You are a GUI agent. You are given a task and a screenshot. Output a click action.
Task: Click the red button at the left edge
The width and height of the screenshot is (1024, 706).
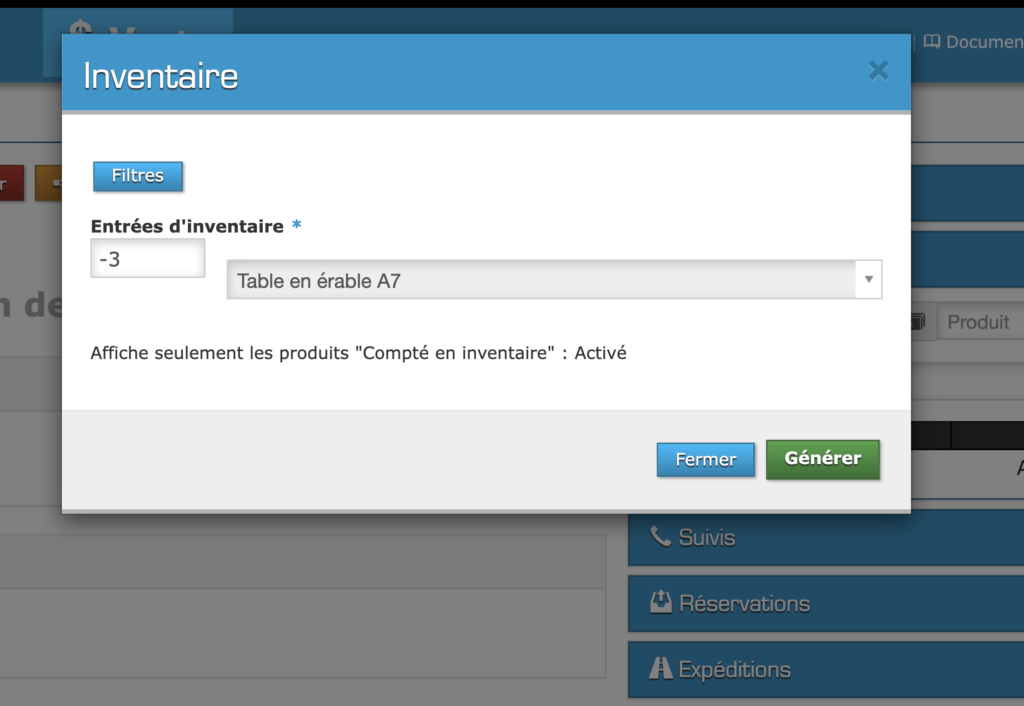point(10,183)
